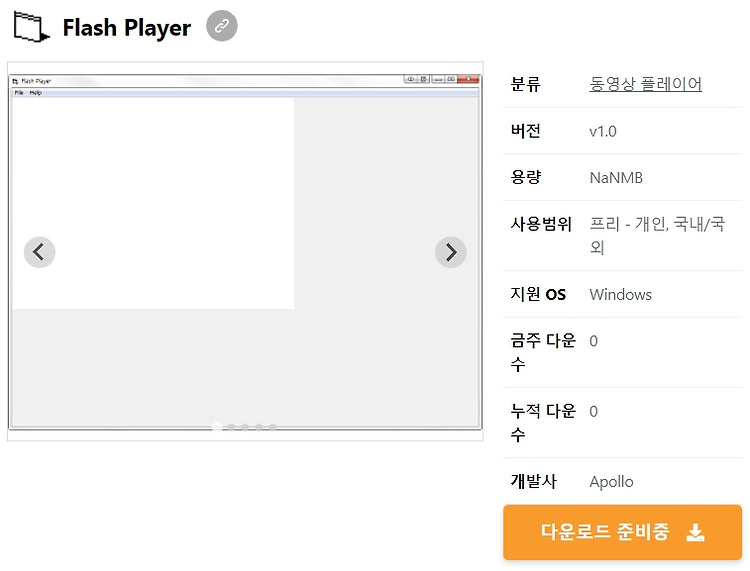Click the 개발사 label
This screenshot has width=750, height=571.
533,481
